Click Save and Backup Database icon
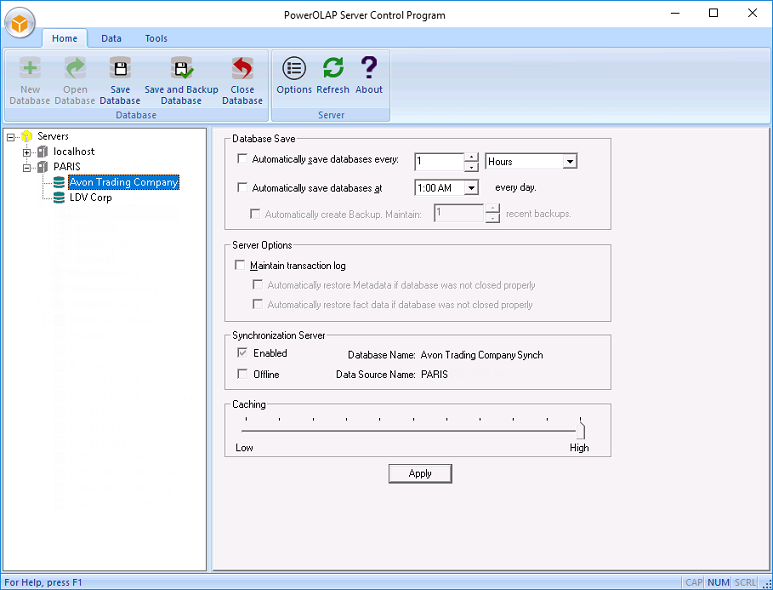773x590 pixels. click(181, 68)
